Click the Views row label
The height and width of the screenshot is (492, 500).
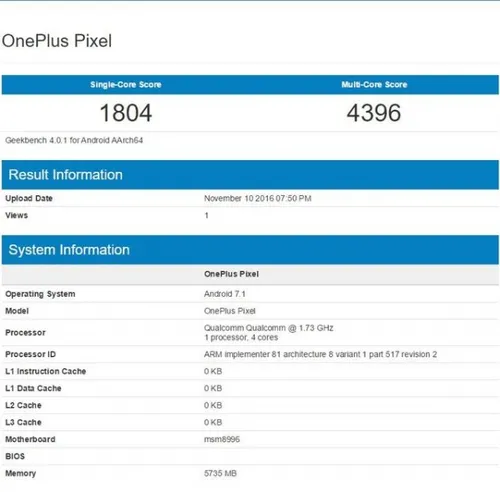[16, 215]
